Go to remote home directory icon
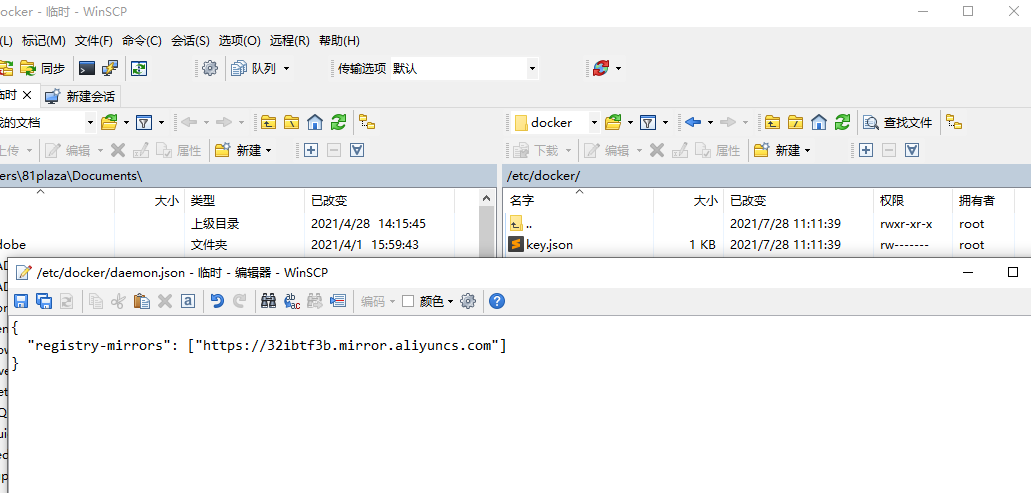The image size is (1031, 493). point(819,122)
